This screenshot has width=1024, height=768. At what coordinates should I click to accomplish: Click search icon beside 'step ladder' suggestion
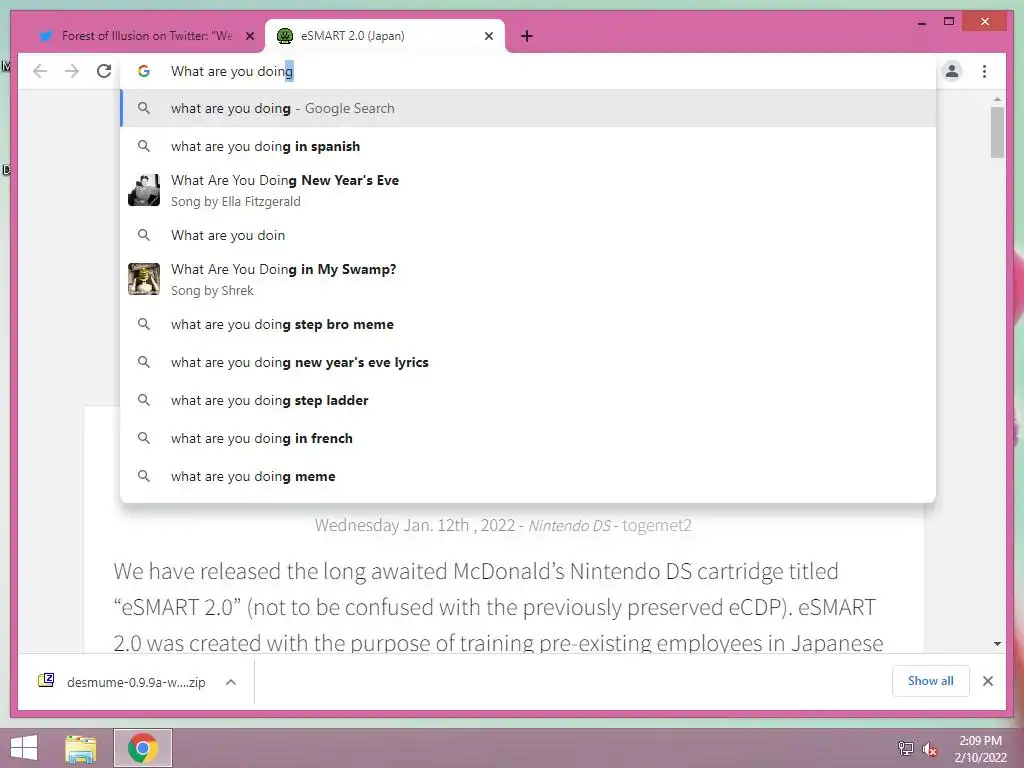click(x=144, y=400)
